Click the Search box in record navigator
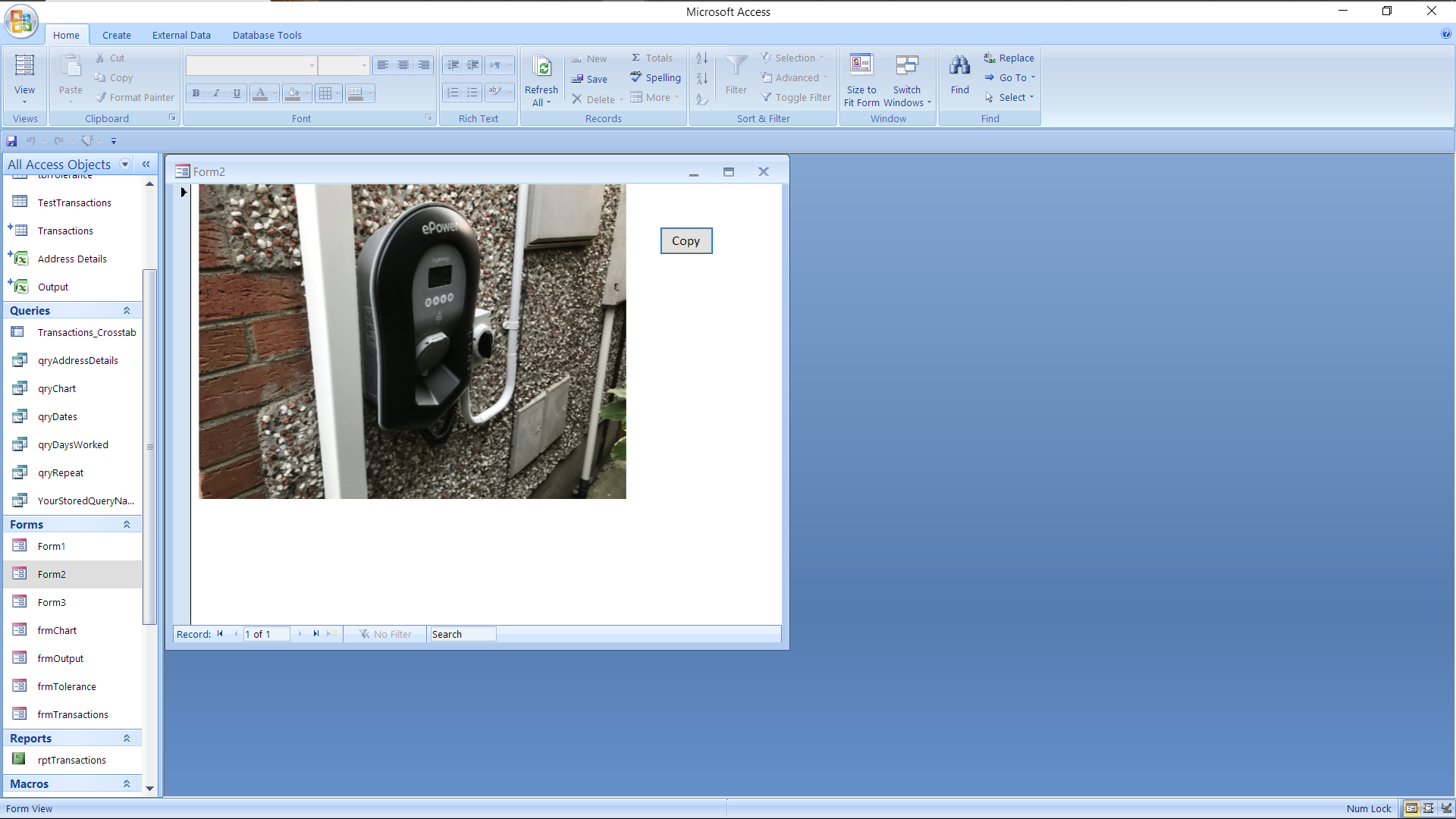Image resolution: width=1456 pixels, height=819 pixels. tap(463, 634)
